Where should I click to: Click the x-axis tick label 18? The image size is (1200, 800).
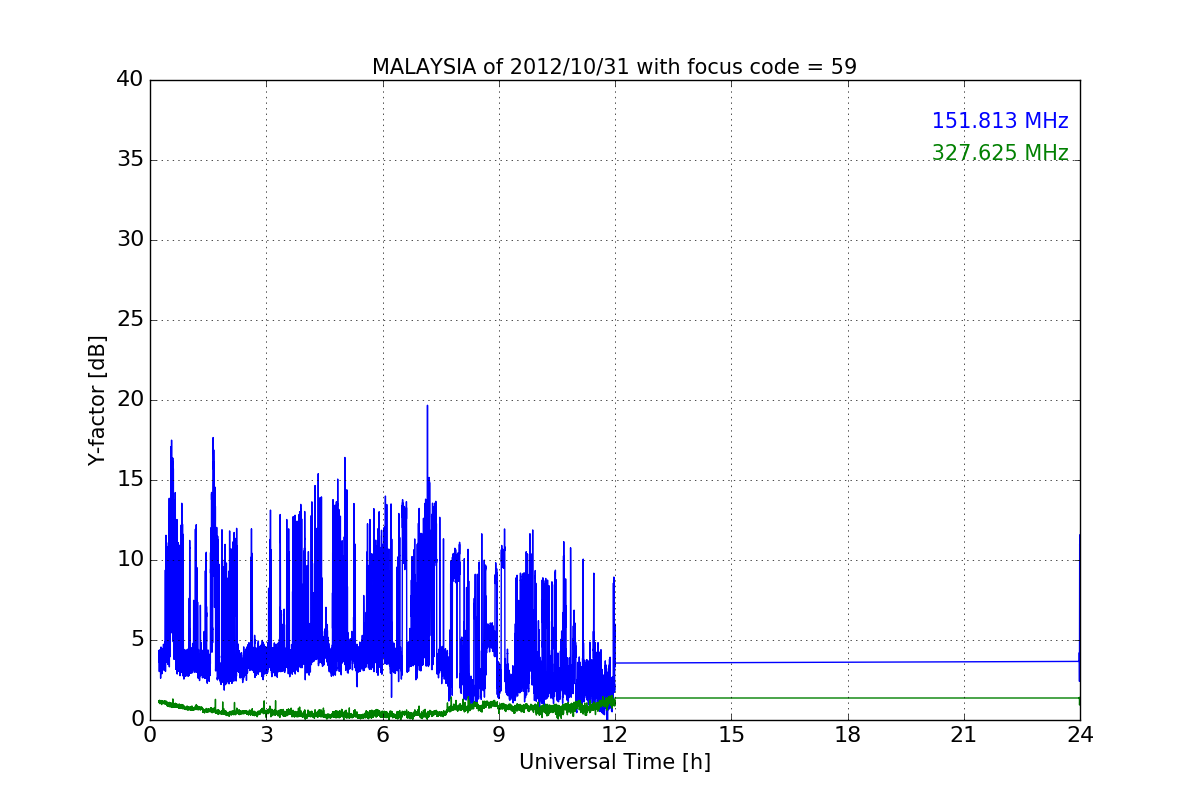point(848,735)
